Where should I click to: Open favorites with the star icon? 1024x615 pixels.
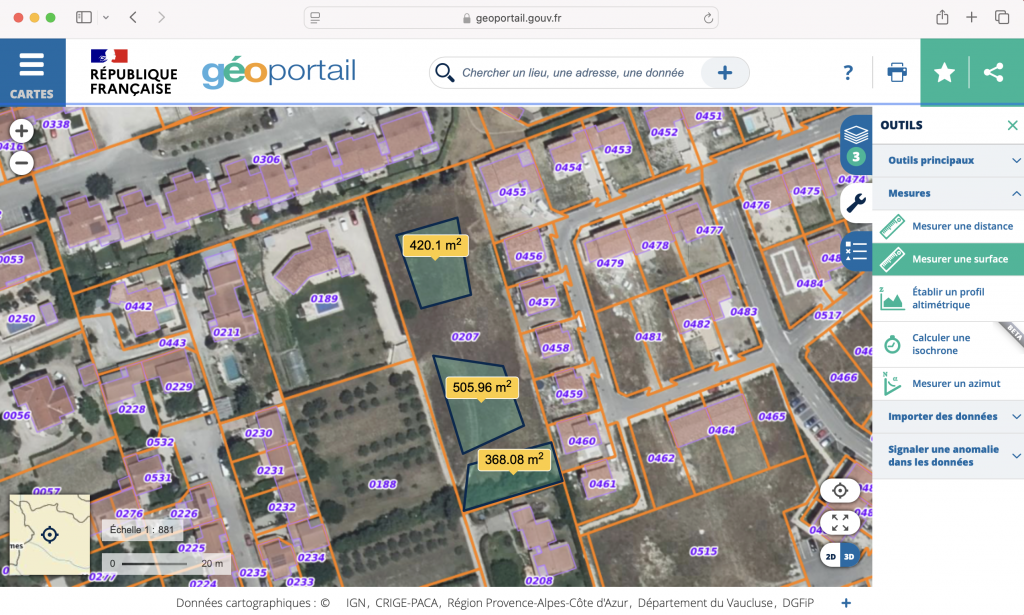[x=944, y=73]
